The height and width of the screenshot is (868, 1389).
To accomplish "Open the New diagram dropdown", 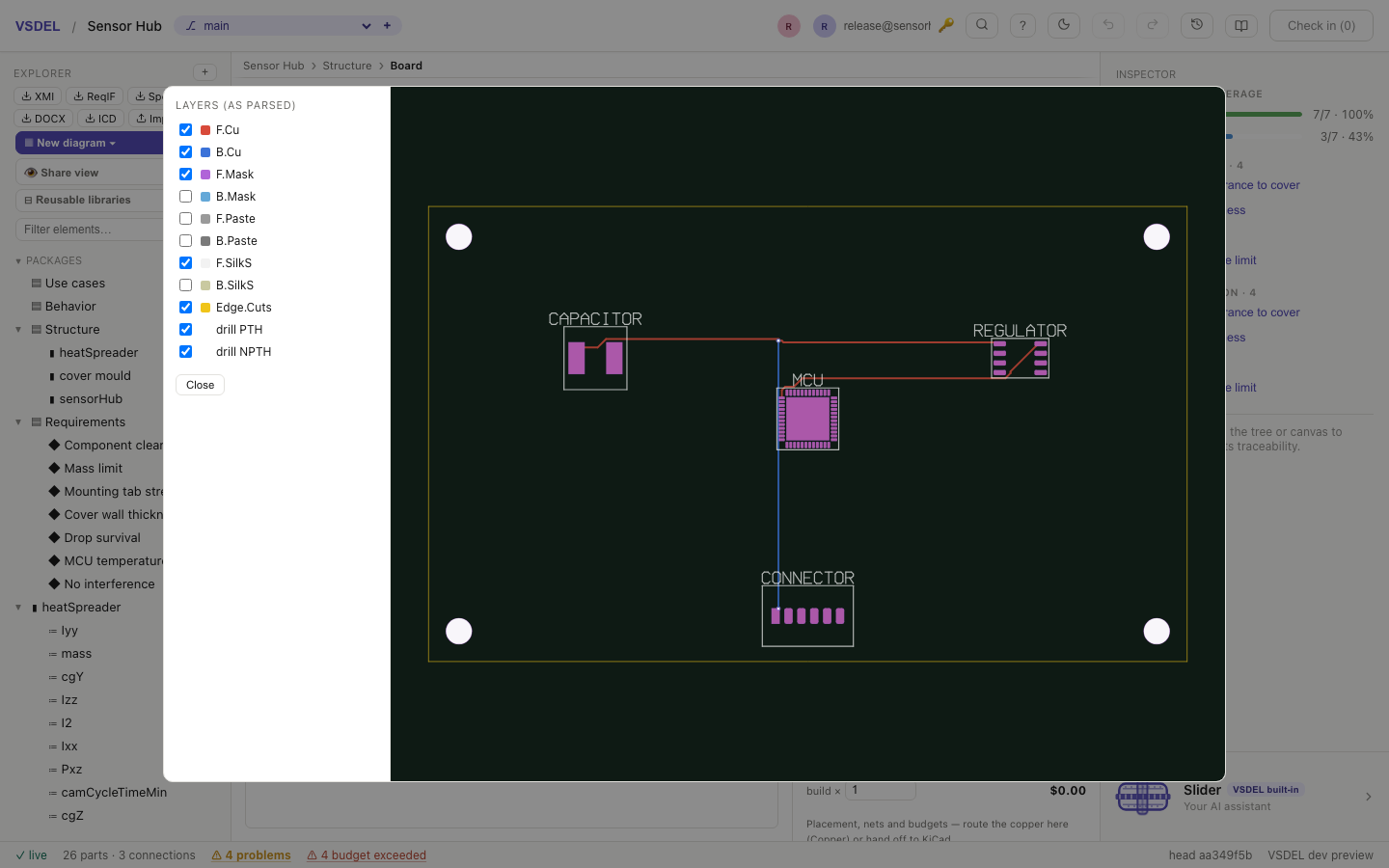I will pos(90,143).
